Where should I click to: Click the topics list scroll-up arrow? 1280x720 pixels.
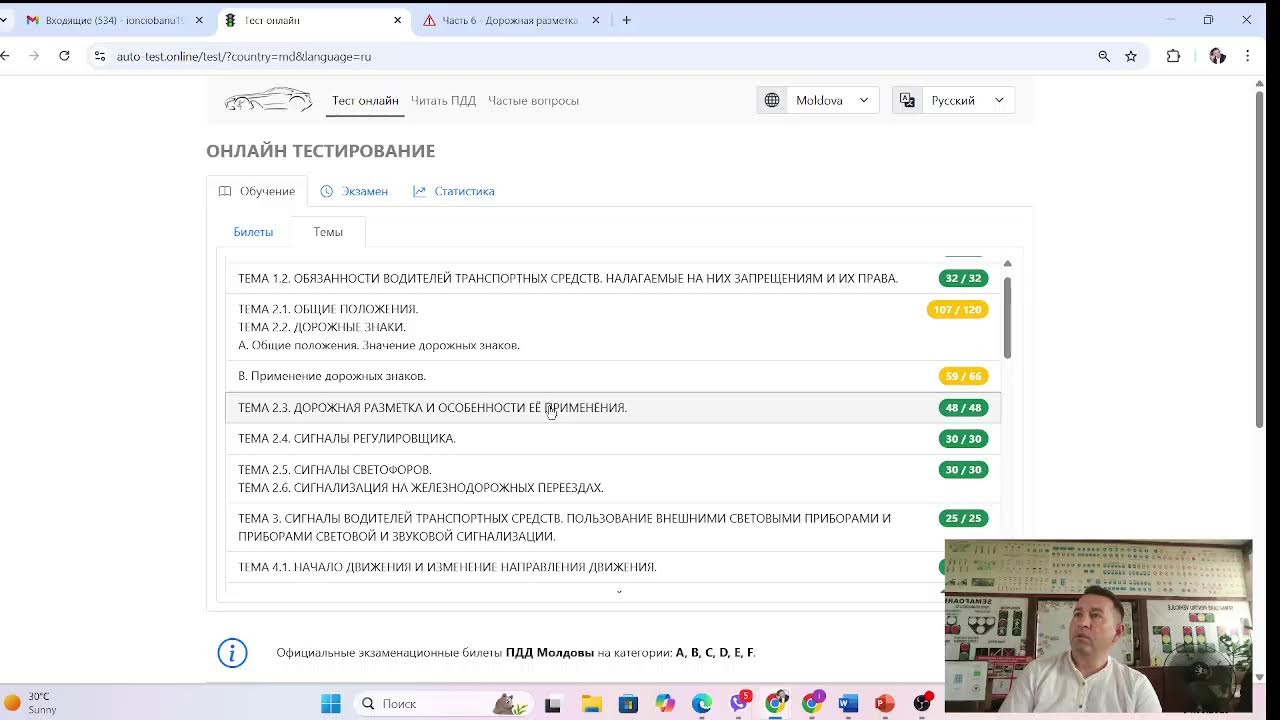point(1007,264)
